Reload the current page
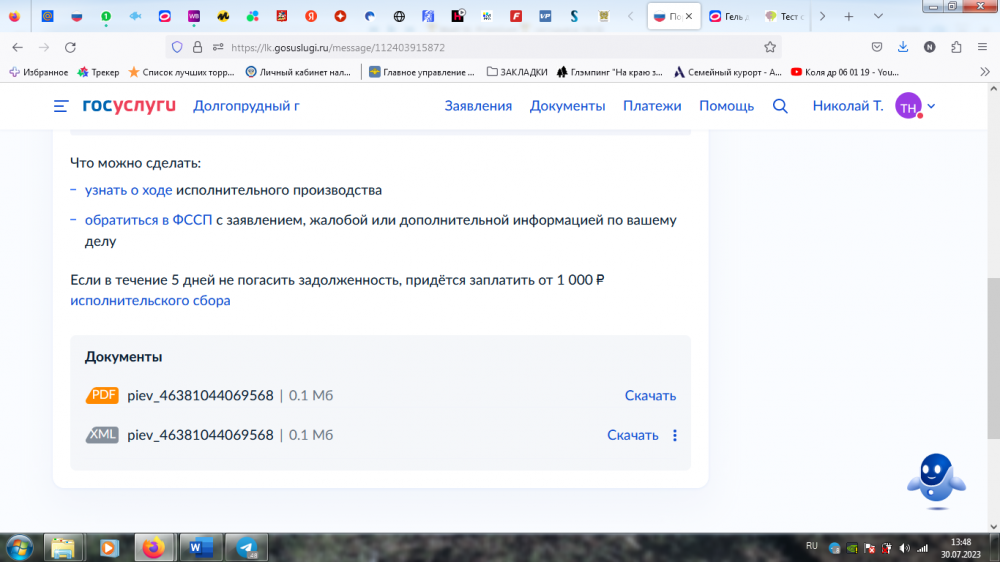 [x=70, y=47]
